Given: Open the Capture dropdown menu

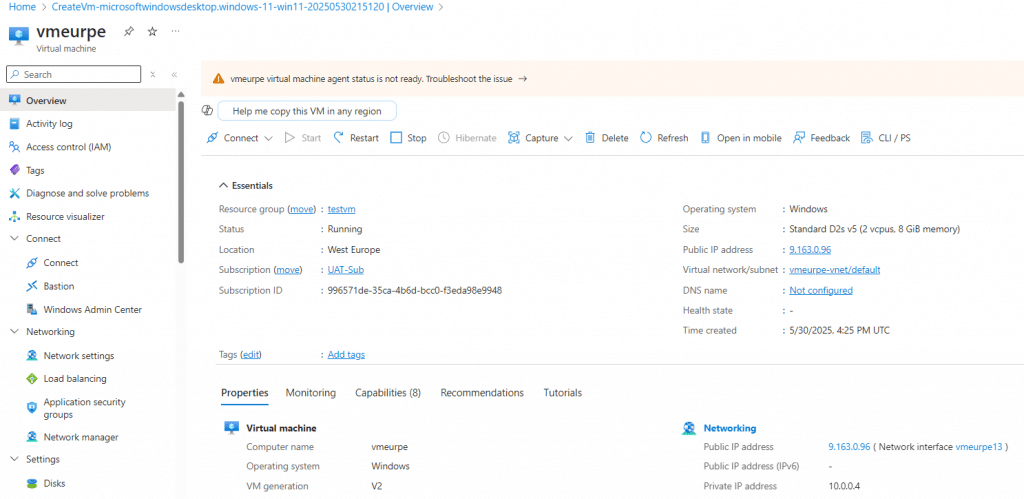Looking at the screenshot, I should 568,139.
